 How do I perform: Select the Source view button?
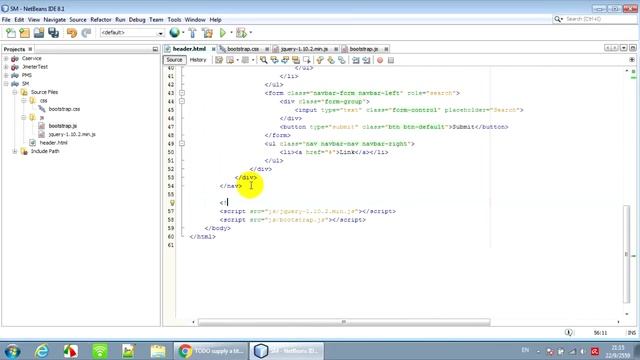pyautogui.click(x=174, y=60)
